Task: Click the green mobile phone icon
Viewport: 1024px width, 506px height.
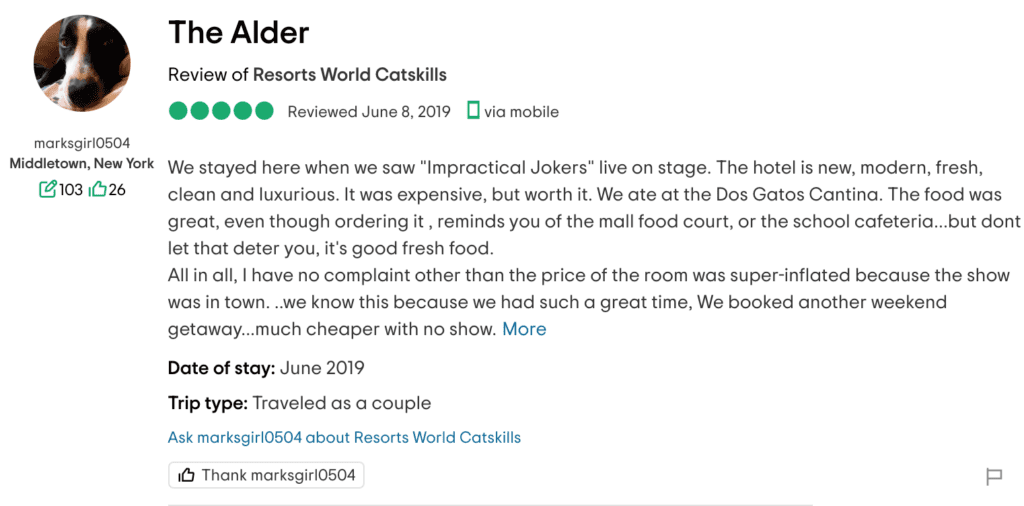Action: pos(473,110)
